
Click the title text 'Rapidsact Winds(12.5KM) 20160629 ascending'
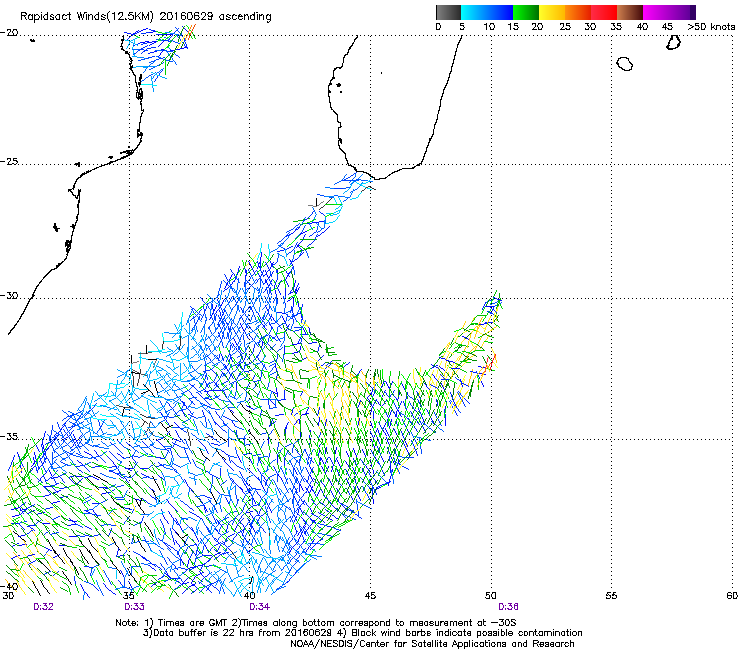(x=146, y=17)
